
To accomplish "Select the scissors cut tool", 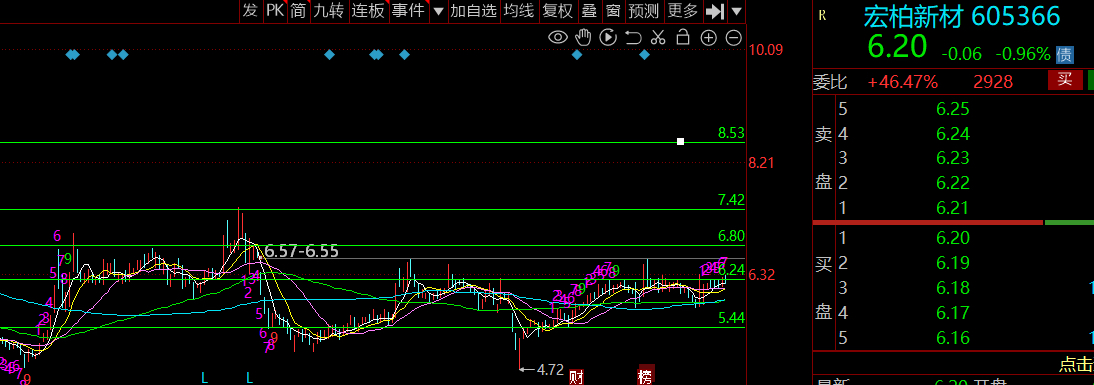I will (x=658, y=38).
